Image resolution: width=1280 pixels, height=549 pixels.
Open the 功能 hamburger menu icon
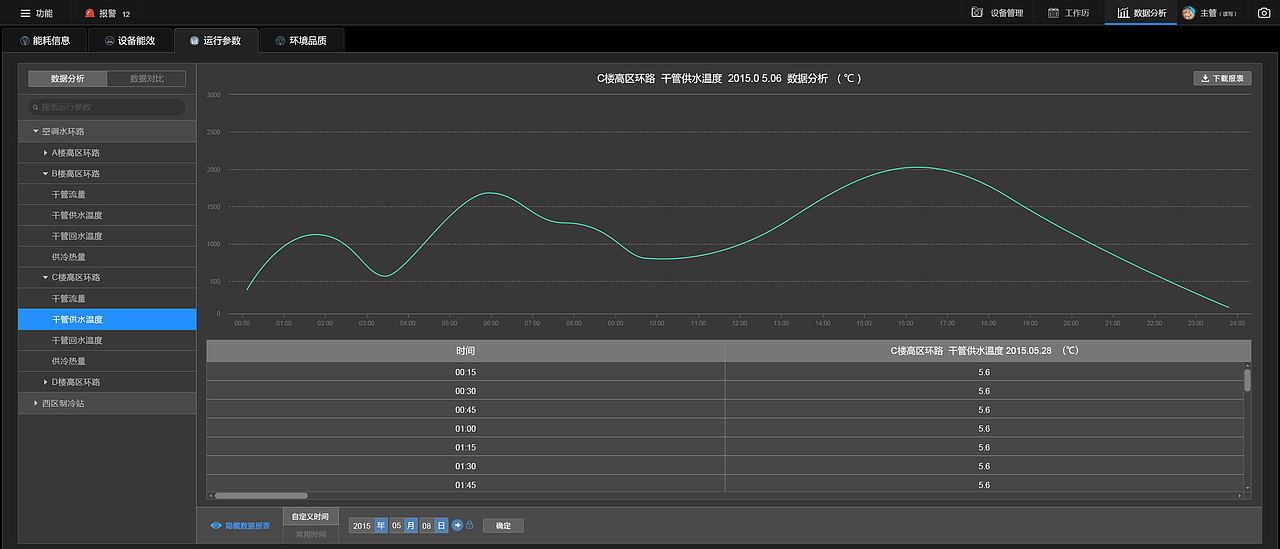click(x=26, y=13)
